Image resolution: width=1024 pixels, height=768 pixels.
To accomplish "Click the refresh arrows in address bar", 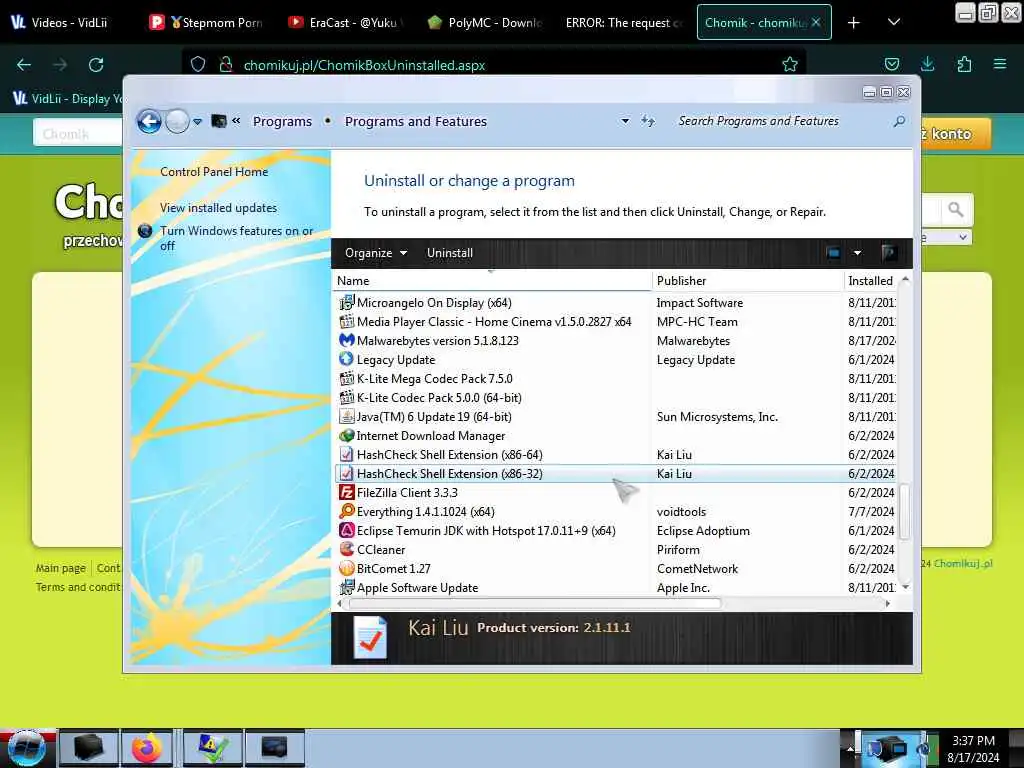I will [x=648, y=121].
